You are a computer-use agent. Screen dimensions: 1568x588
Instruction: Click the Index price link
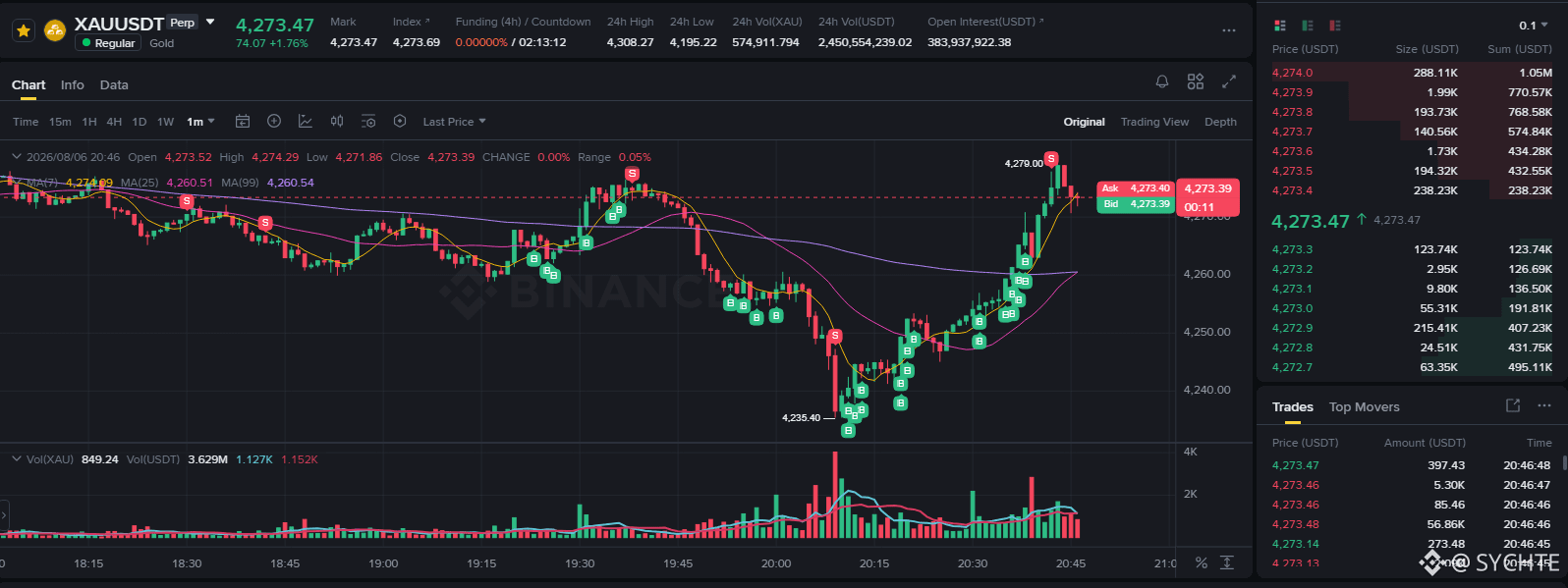411,22
